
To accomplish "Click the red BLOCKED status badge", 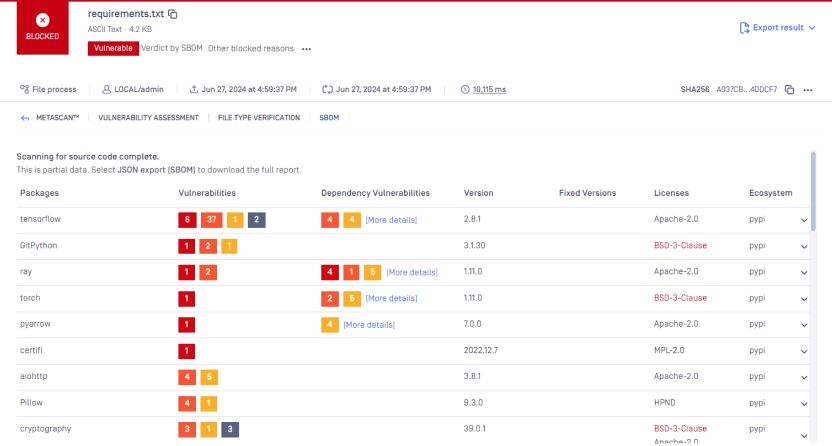I will 42,28.
